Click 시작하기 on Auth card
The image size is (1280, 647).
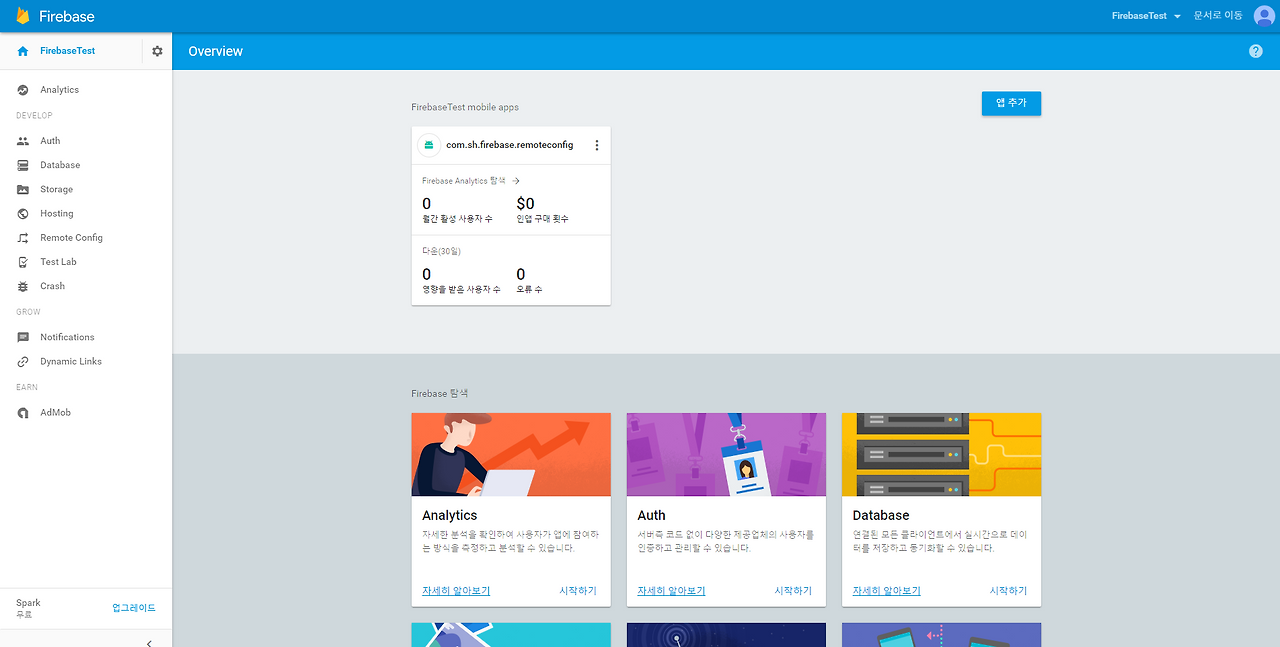tap(793, 591)
